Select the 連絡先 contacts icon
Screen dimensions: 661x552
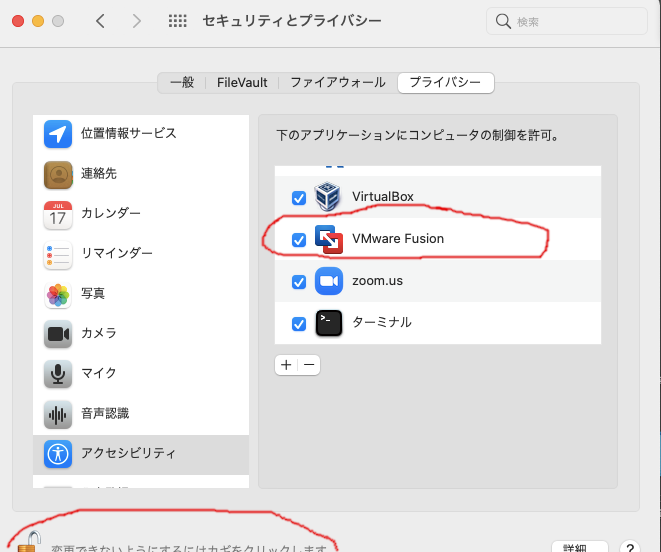pos(58,174)
